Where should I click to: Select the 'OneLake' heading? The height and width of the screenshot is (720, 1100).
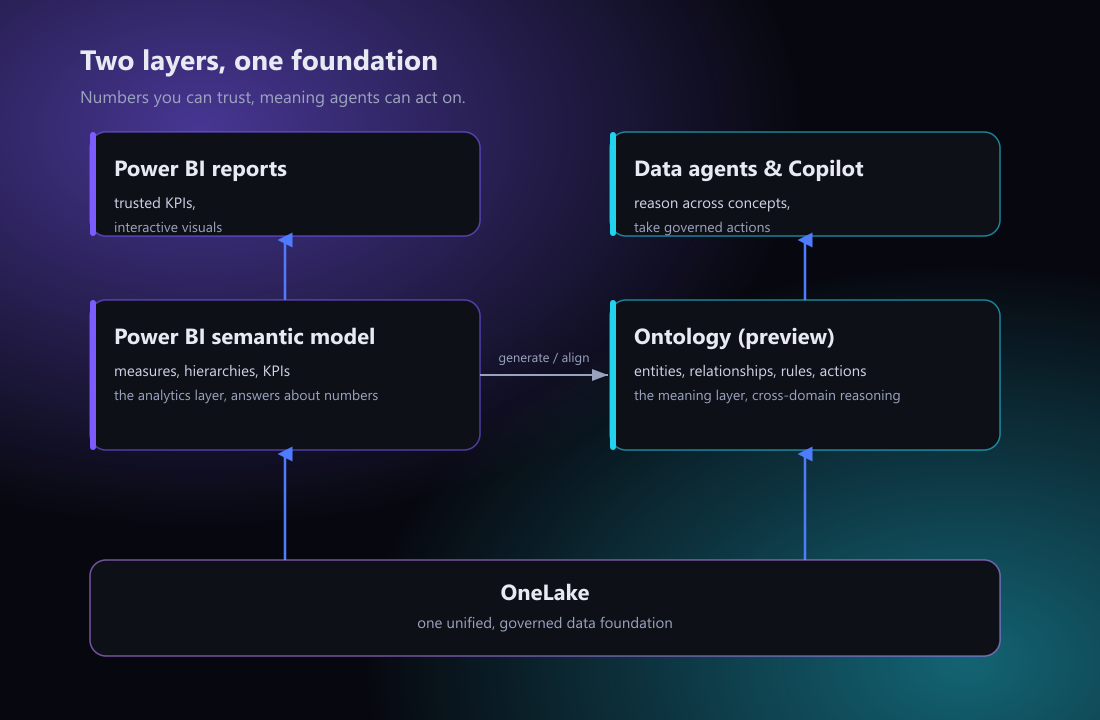pos(545,593)
